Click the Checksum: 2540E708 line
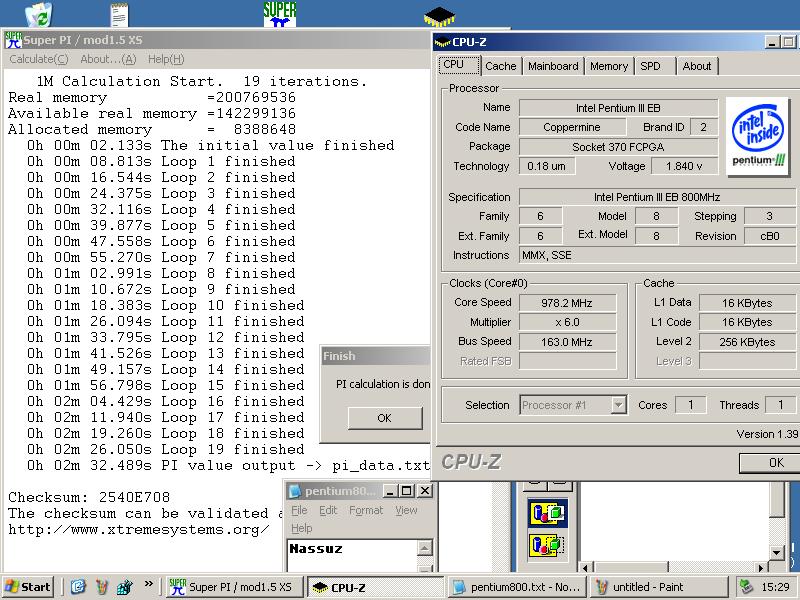The width and height of the screenshot is (800, 600). [89, 497]
